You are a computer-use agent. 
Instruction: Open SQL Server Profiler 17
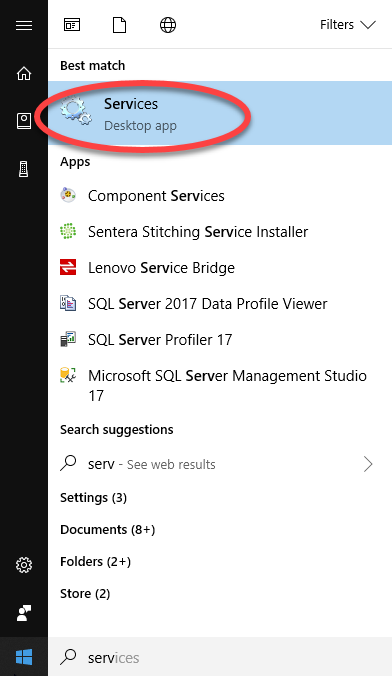point(220,340)
